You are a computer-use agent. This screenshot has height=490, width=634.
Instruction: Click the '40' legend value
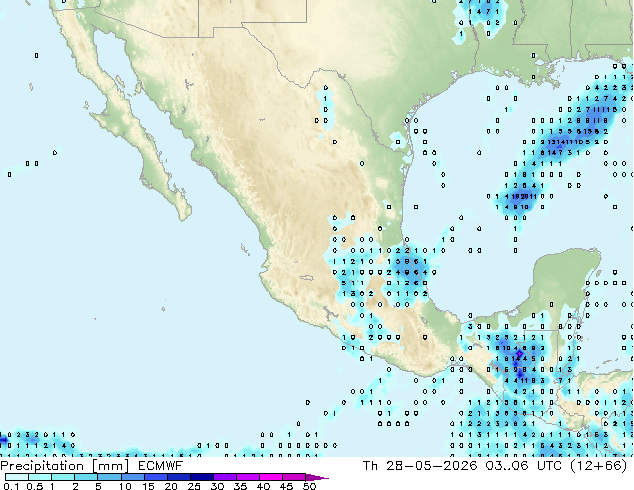(264, 486)
